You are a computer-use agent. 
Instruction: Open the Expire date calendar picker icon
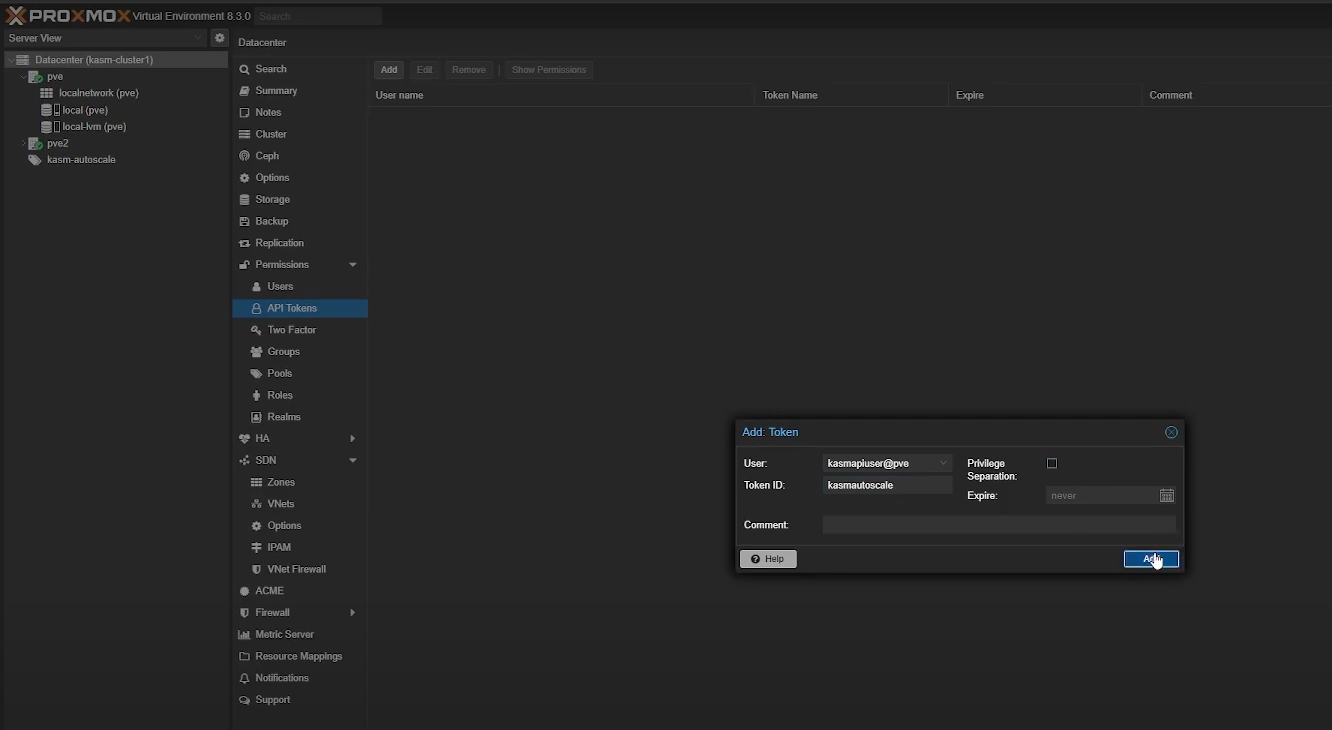coord(1166,495)
